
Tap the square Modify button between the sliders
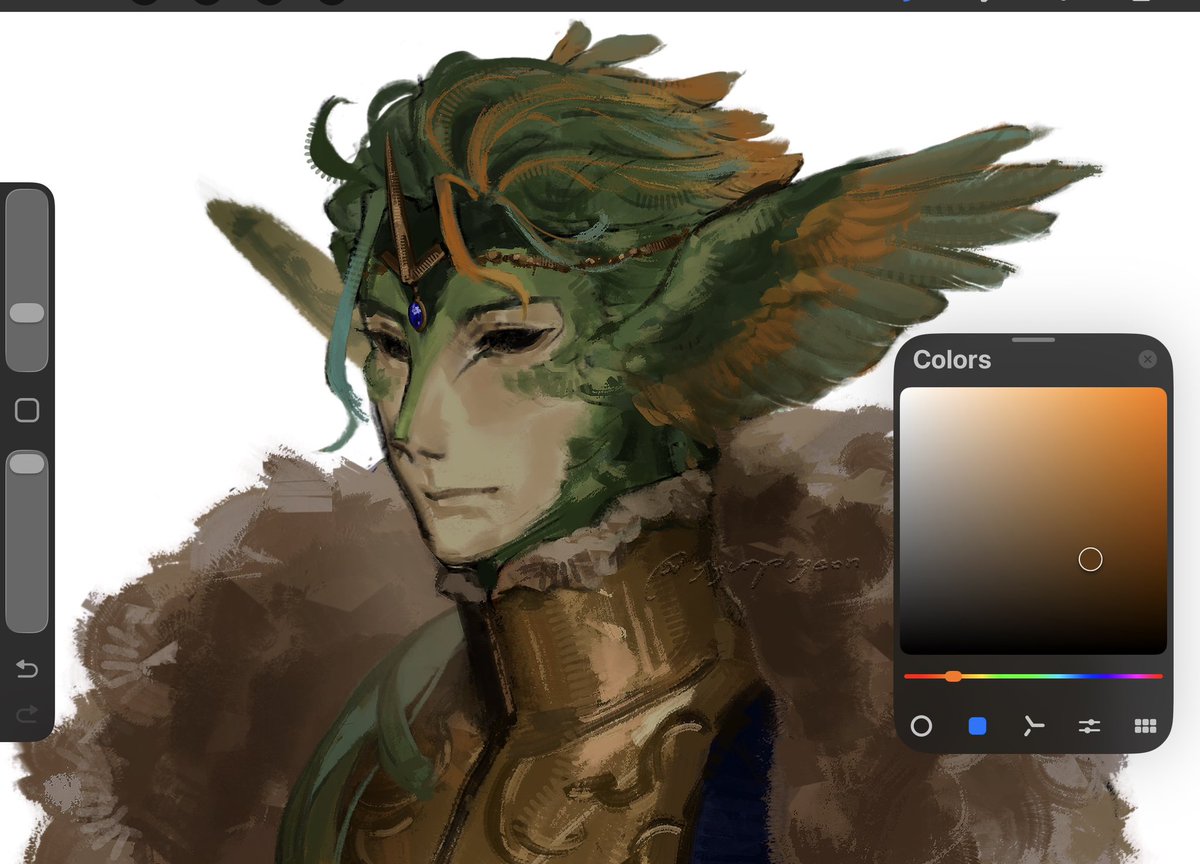27,410
